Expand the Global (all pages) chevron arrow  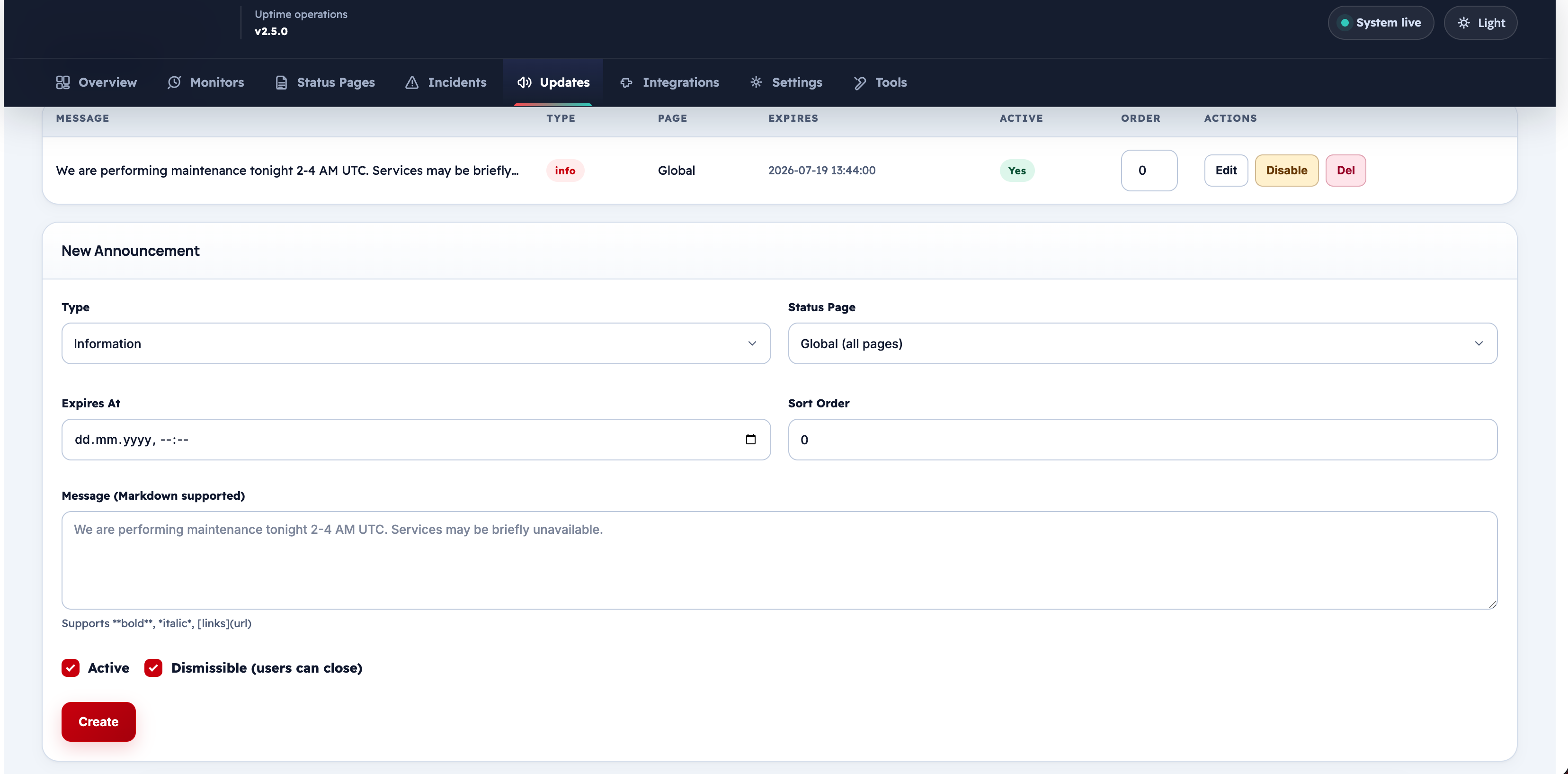pyautogui.click(x=1479, y=343)
